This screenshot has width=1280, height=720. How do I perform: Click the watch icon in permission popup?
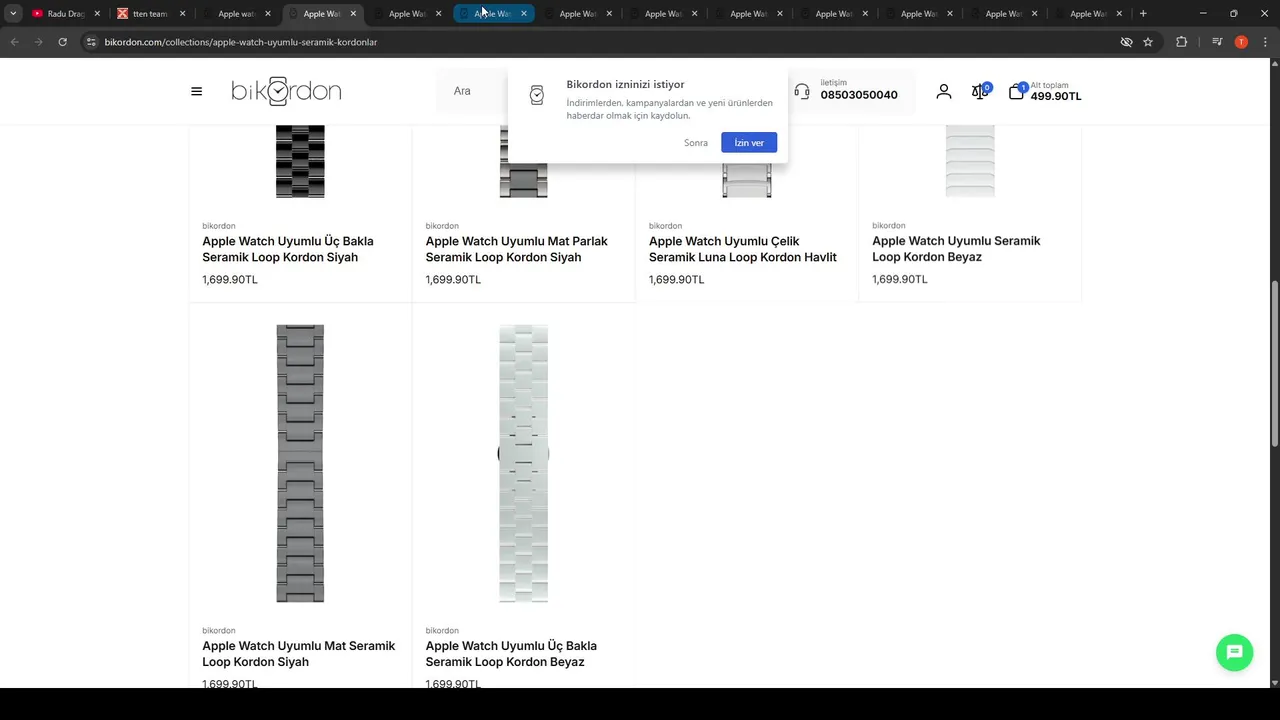click(537, 95)
